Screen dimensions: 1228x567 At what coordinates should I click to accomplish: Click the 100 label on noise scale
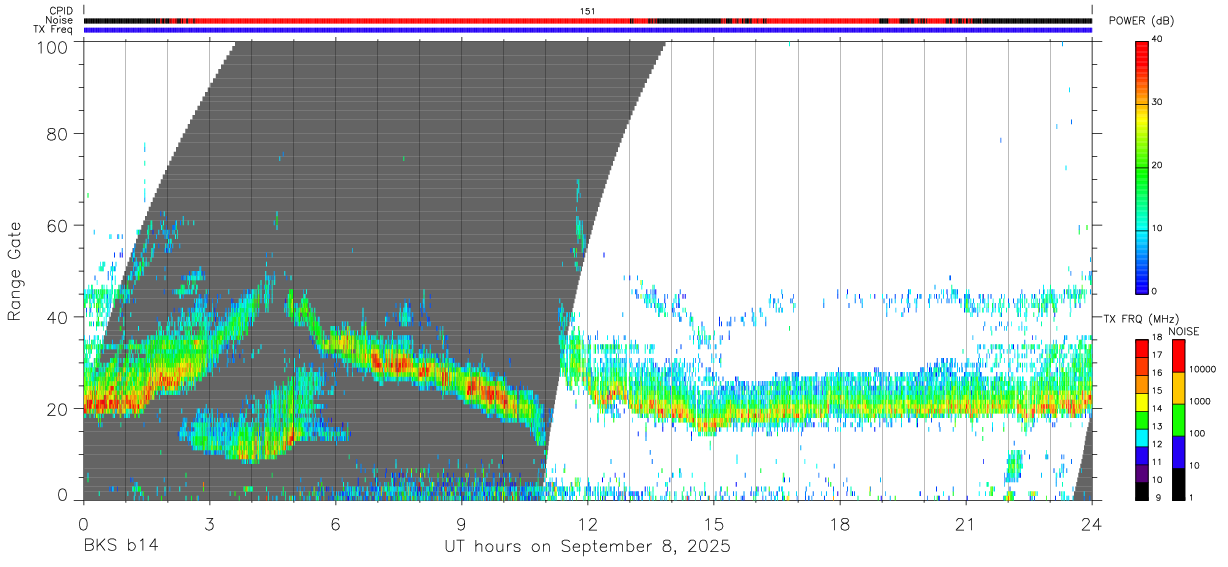tap(1199, 434)
